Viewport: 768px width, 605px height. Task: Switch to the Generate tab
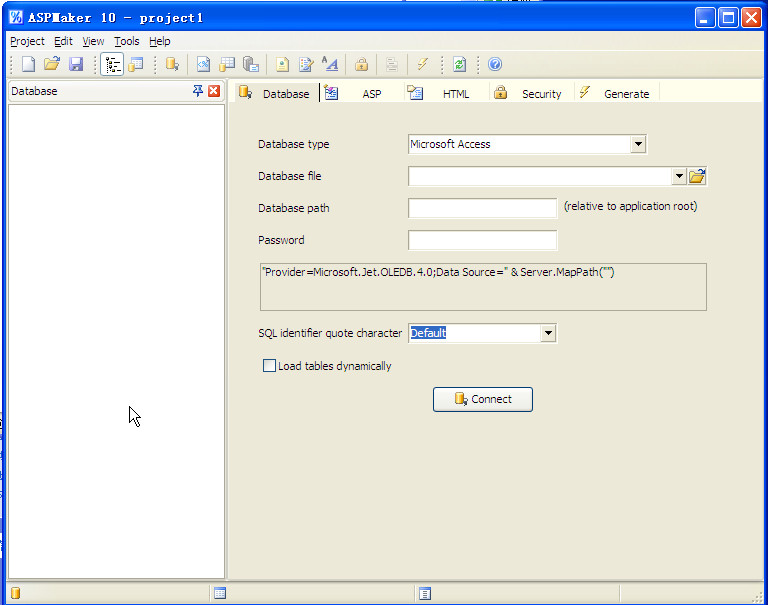[x=616, y=93]
